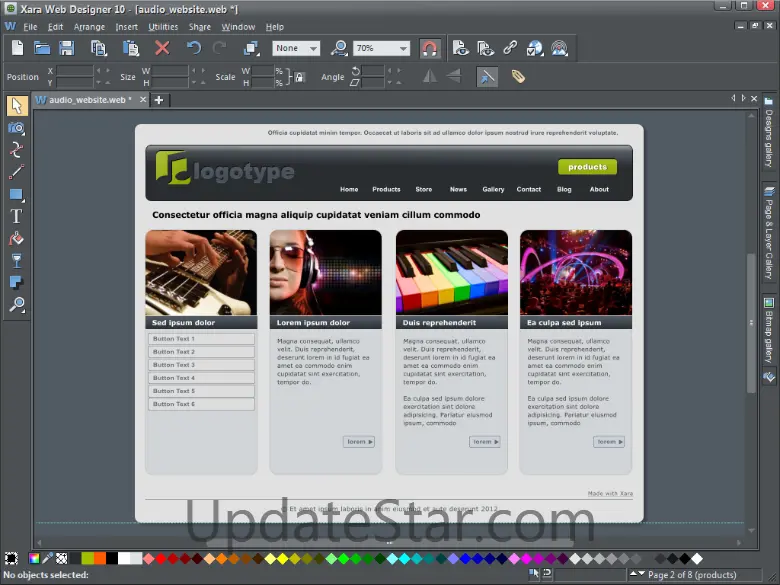Open the Arrange menu
This screenshot has width=780, height=585.
(x=89, y=27)
